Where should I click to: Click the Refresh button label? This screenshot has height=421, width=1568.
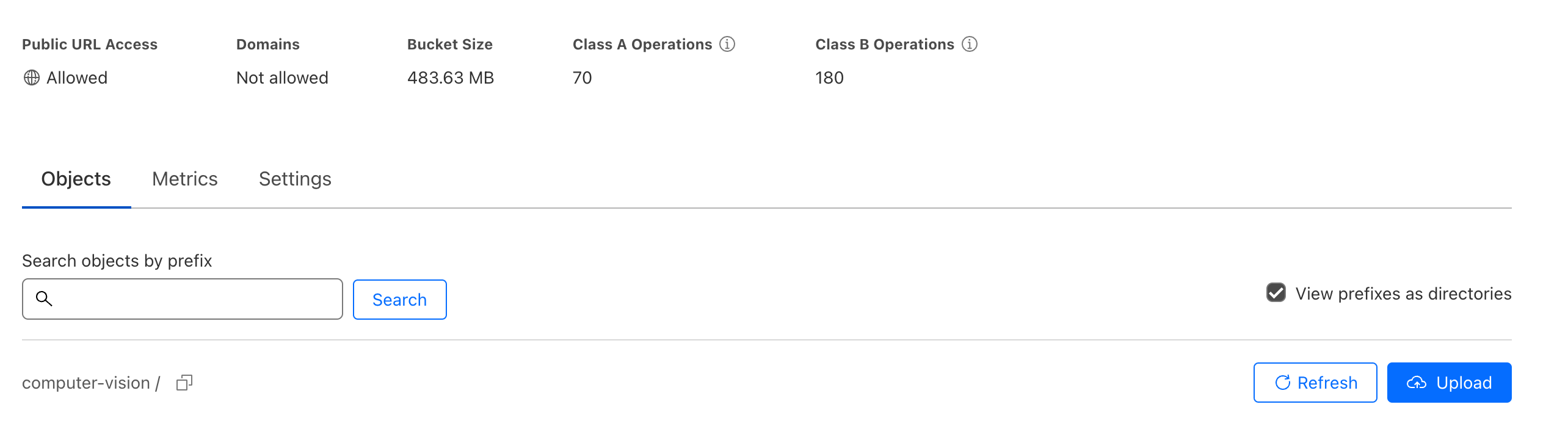pos(1327,383)
